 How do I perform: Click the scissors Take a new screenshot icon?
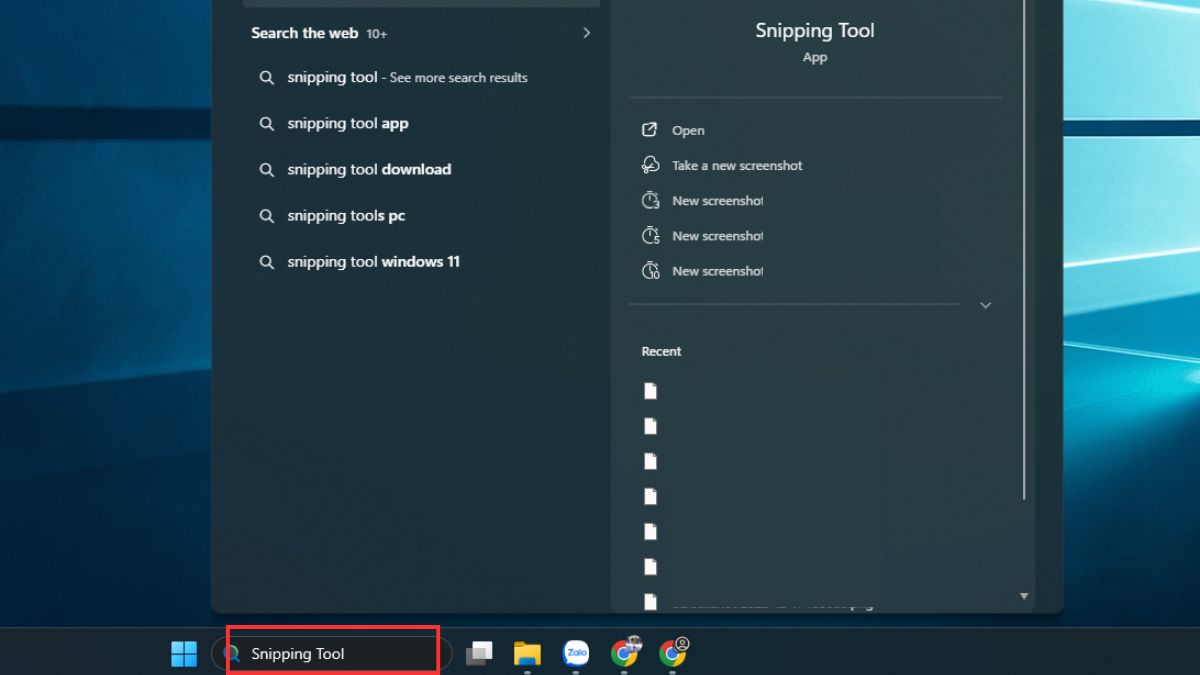[x=650, y=165]
